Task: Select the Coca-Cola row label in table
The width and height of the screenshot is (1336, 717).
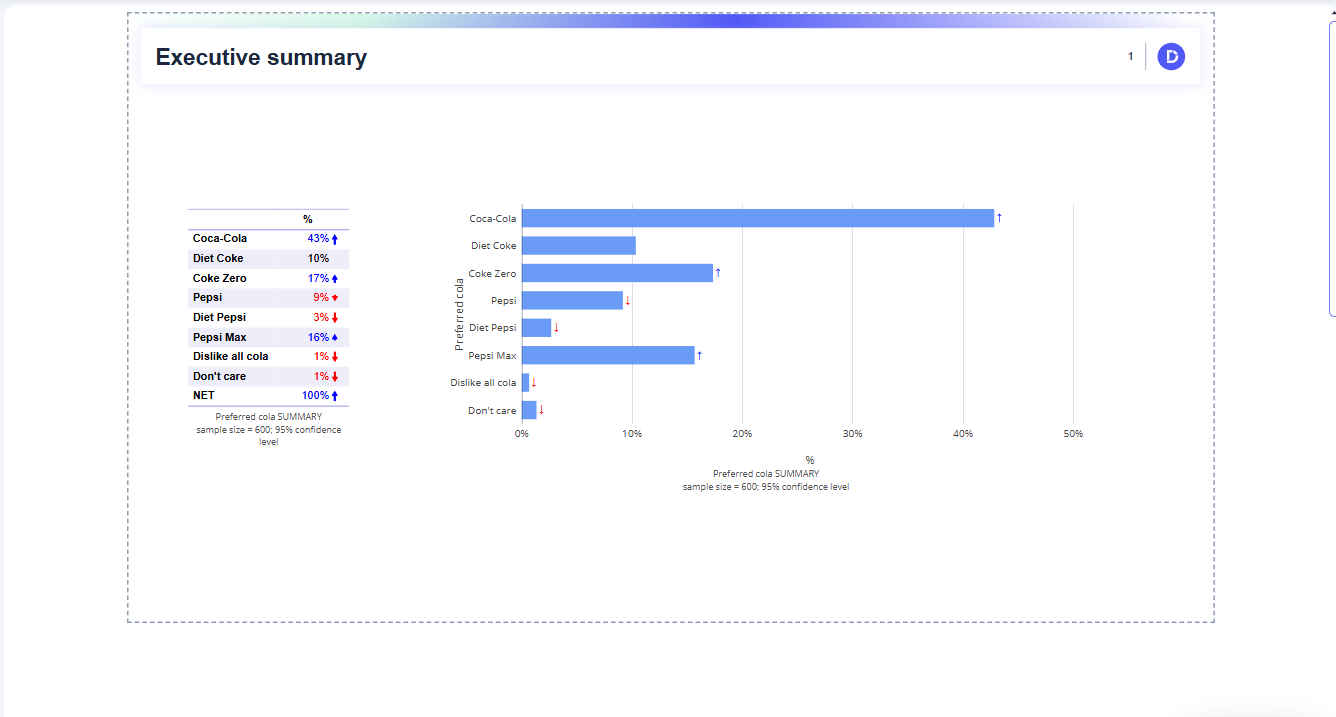Action: coord(220,239)
